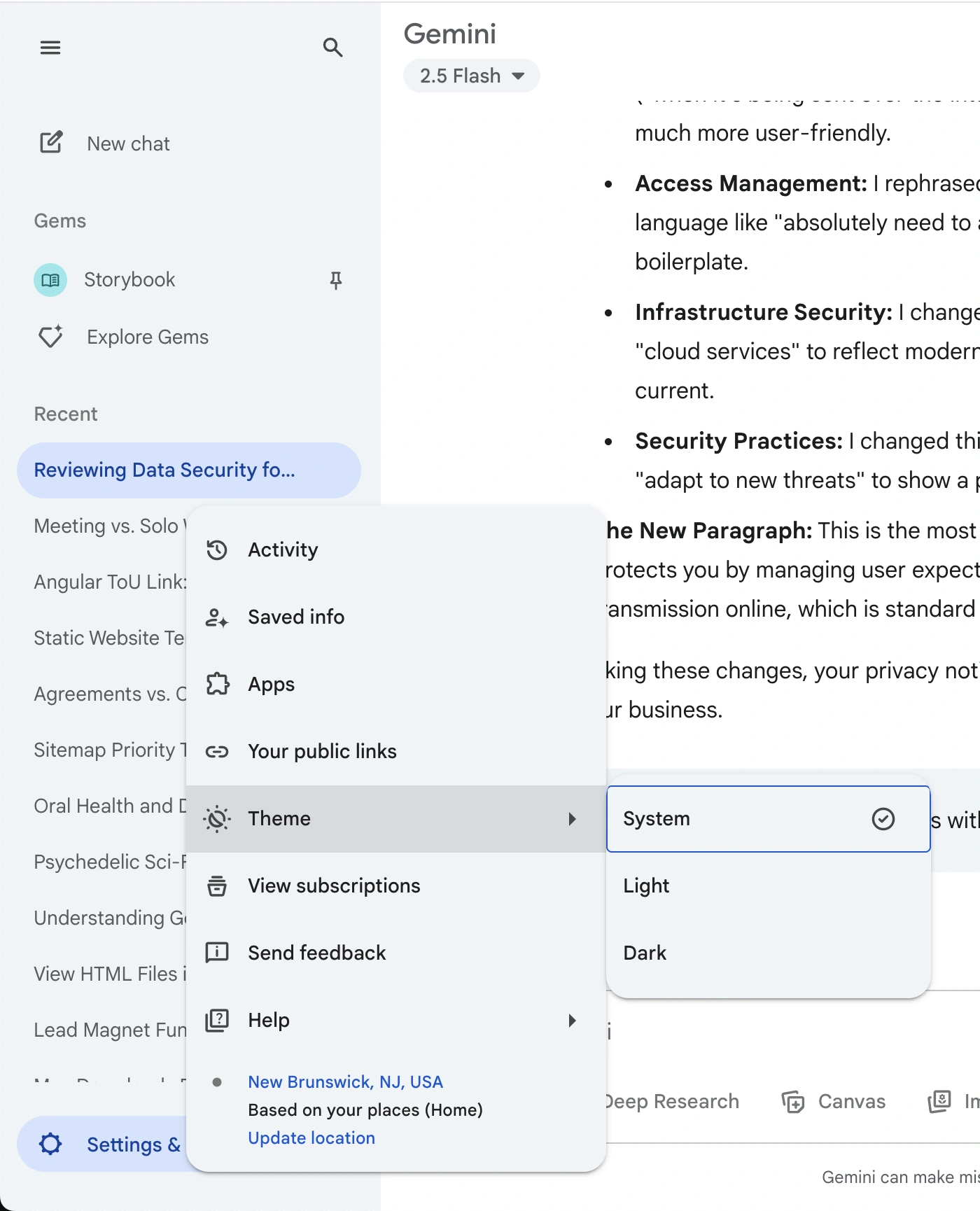Choose Send feedback in the menu
This screenshot has height=1211, width=980.
(x=316, y=953)
